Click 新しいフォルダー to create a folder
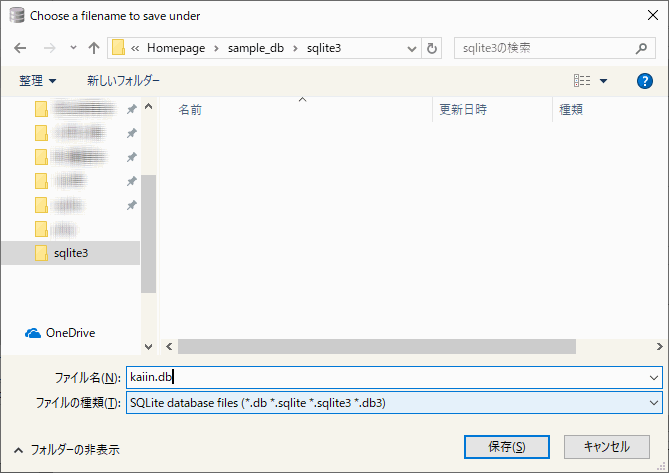The width and height of the screenshot is (669, 473). coord(123,80)
